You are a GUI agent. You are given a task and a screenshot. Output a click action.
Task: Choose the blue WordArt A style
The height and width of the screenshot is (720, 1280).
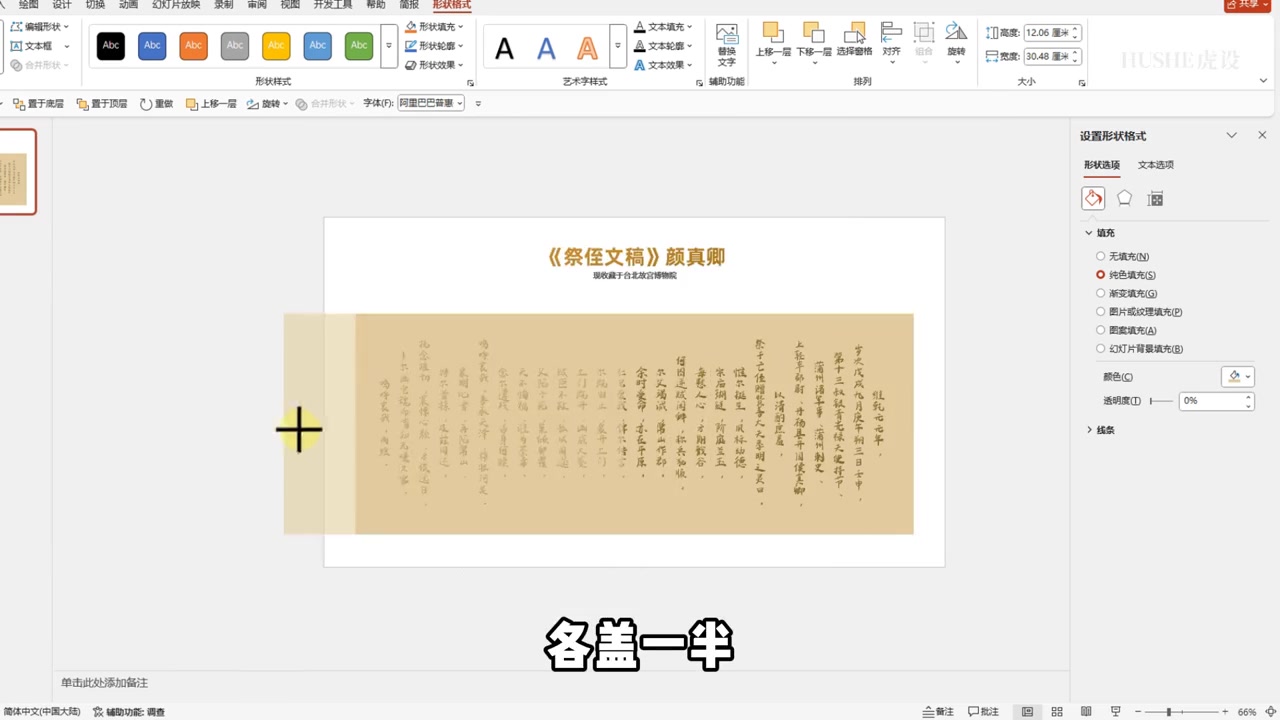[546, 47]
